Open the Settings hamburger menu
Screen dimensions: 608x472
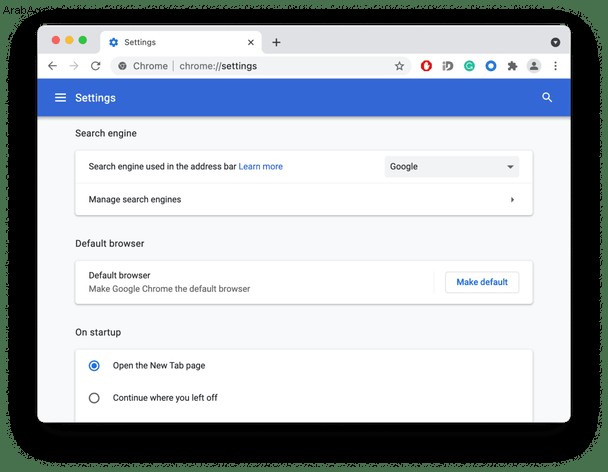coord(60,98)
